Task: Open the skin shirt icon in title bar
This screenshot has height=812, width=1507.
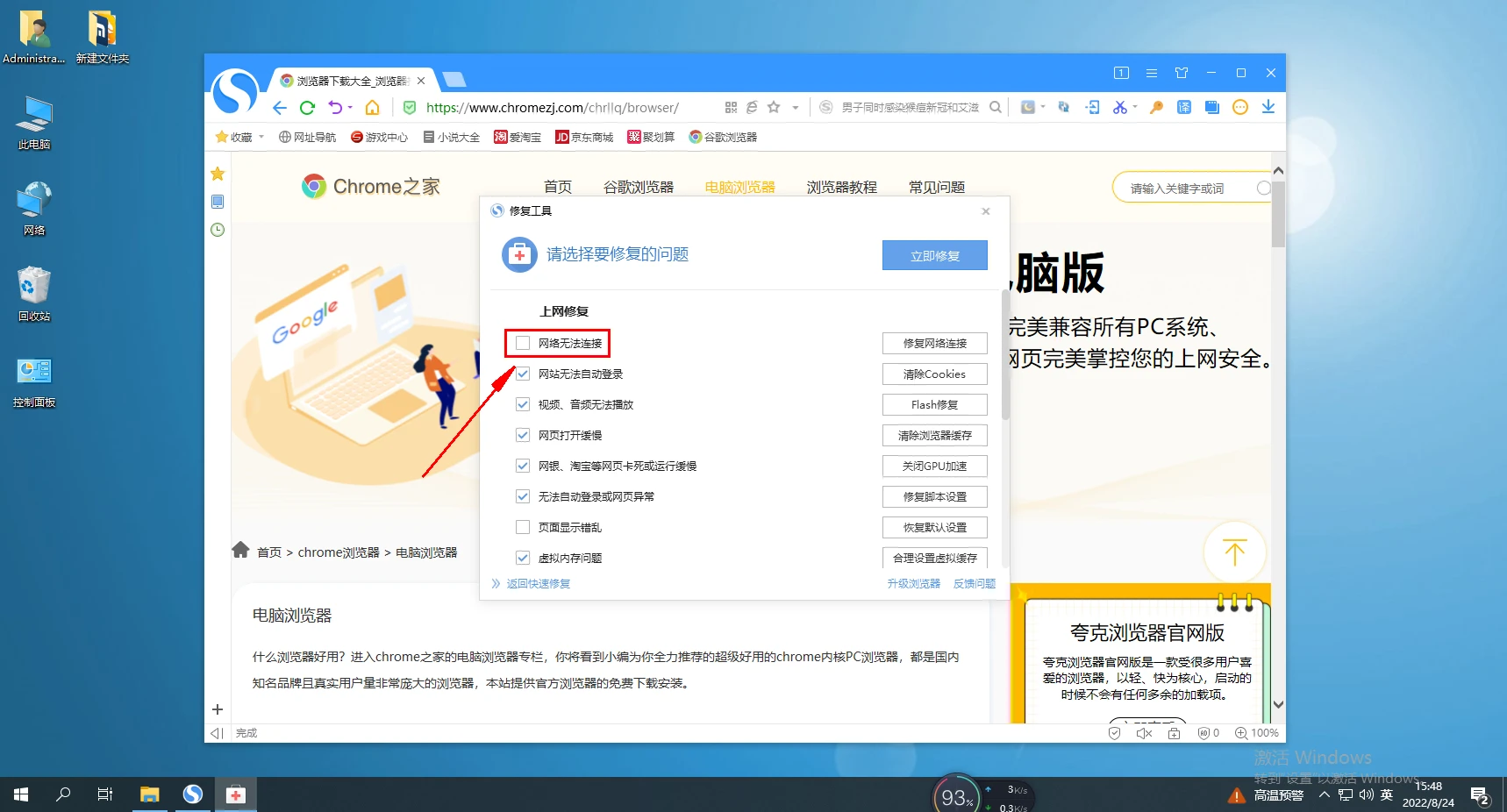Action: (x=1182, y=73)
